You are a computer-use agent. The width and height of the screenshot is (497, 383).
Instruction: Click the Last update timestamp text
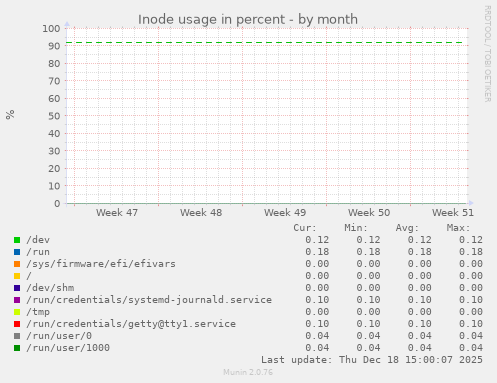tap(372, 360)
